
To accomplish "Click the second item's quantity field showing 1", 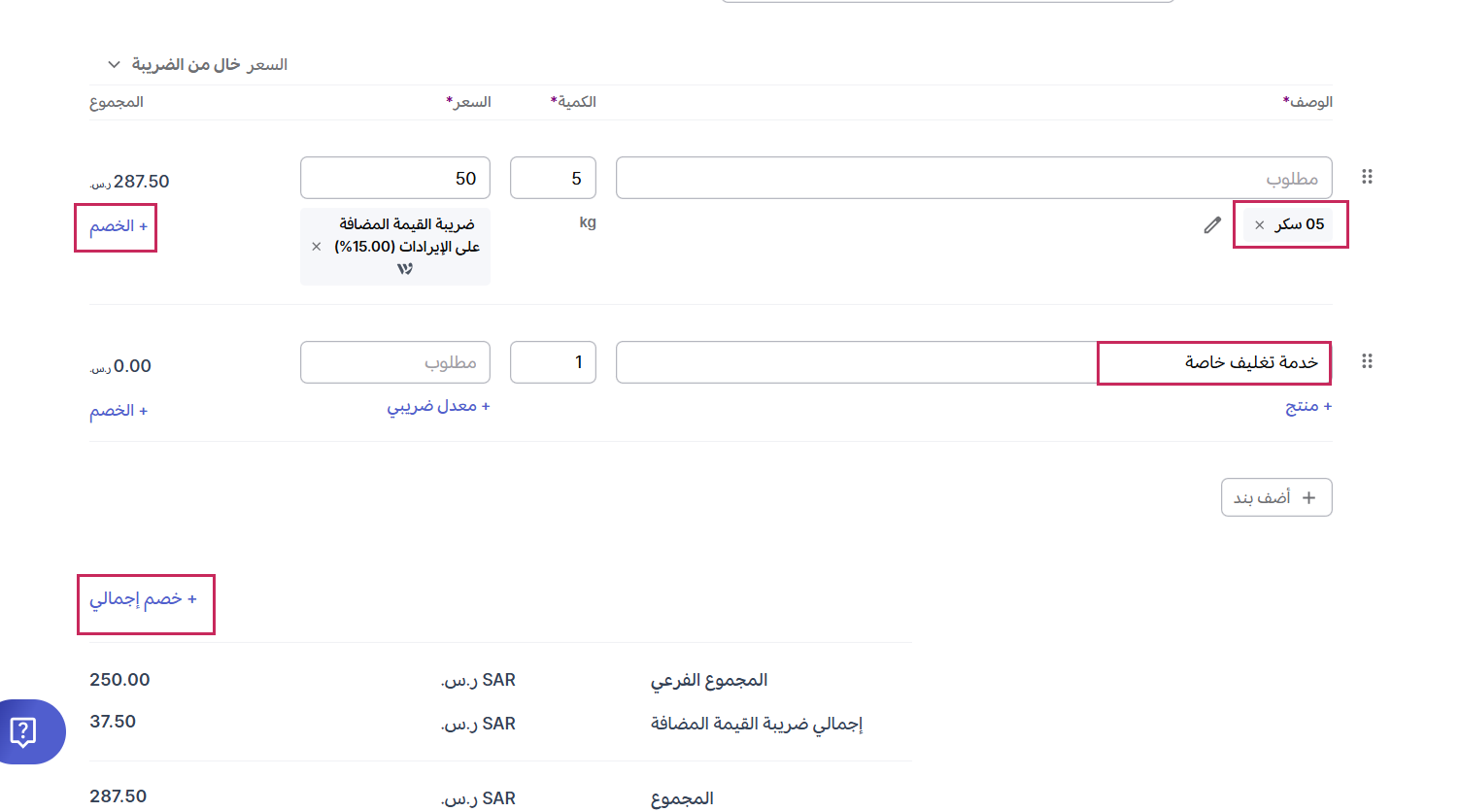I will click(553, 362).
